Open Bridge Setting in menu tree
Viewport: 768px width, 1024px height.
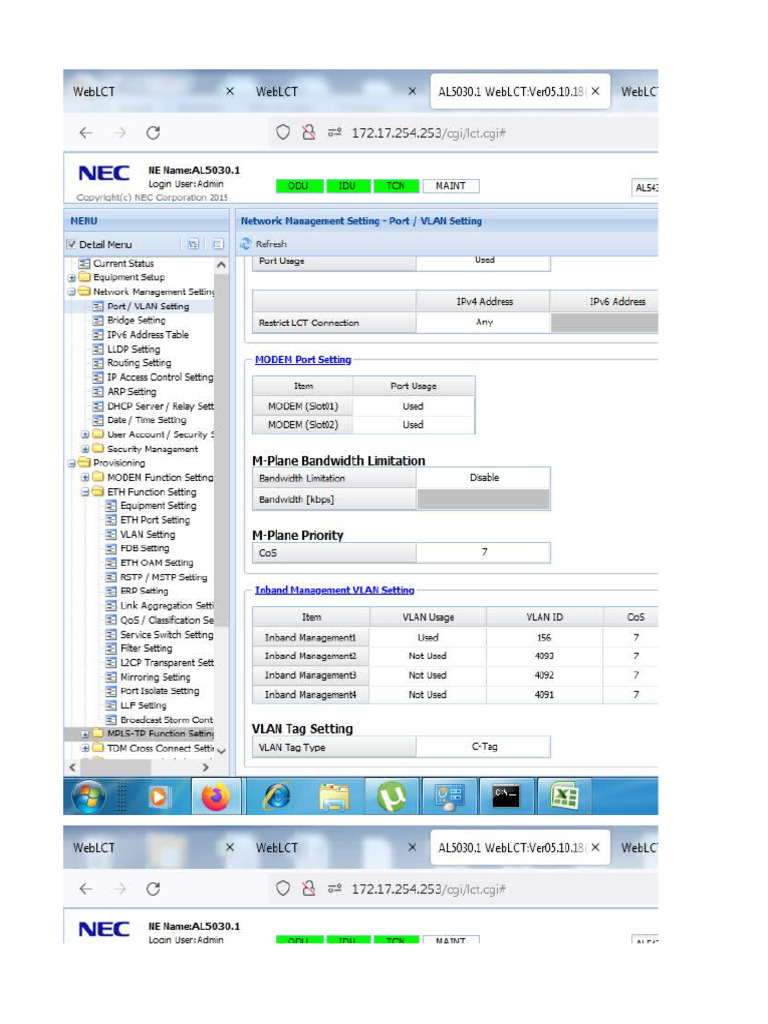pos(136,320)
